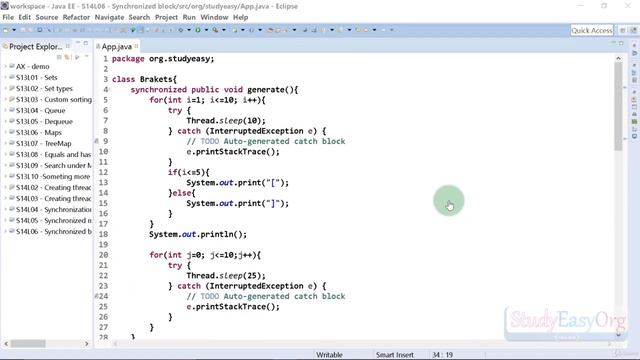Expand the S13L06 - Maps project
640x360 pixels.
tap(6, 132)
